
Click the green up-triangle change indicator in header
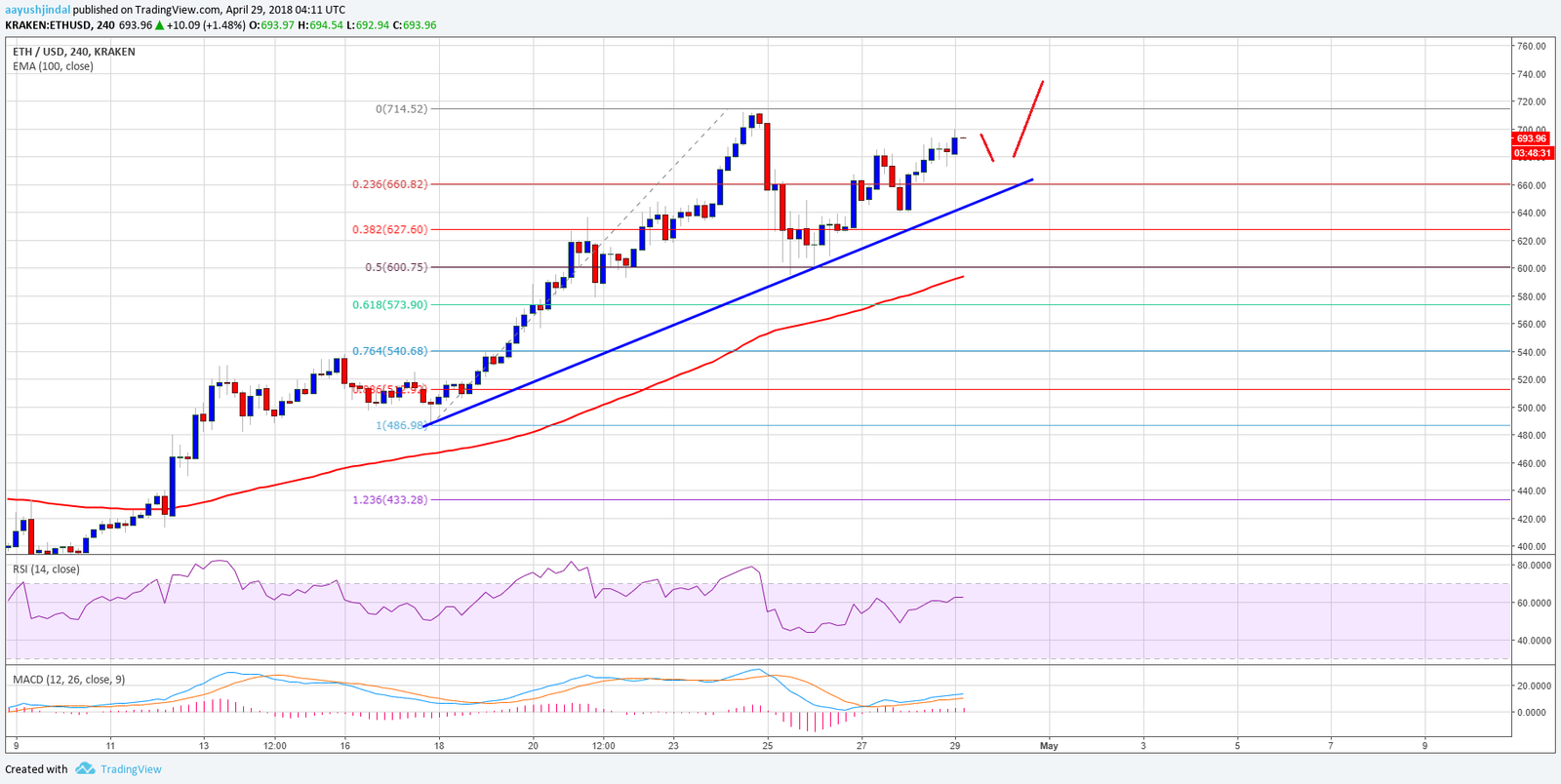[x=160, y=25]
